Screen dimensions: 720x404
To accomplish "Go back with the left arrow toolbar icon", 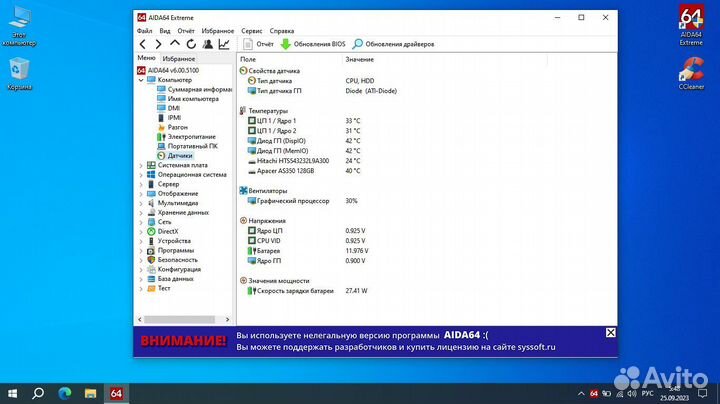I will coord(143,44).
